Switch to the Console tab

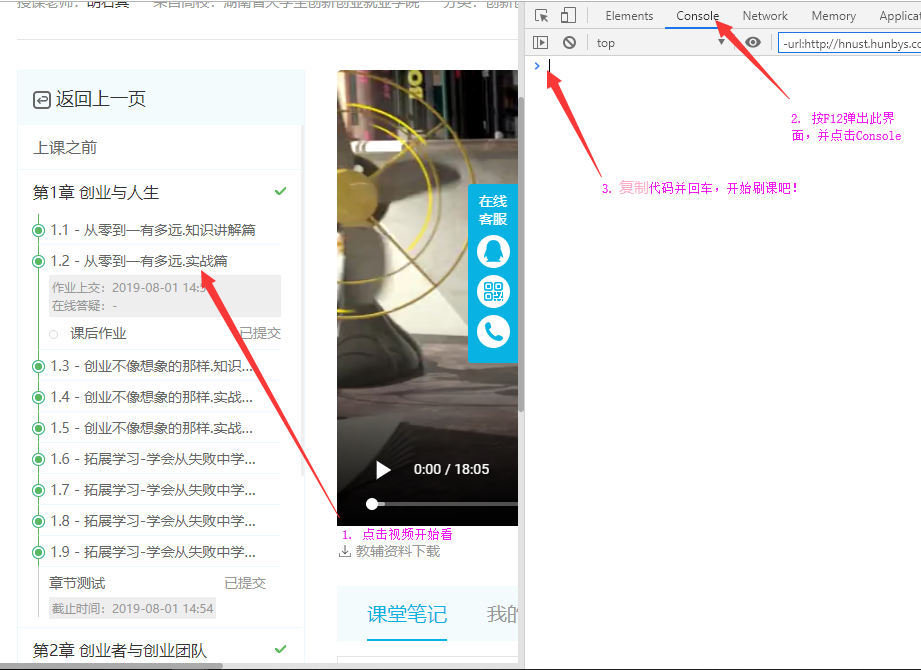697,16
